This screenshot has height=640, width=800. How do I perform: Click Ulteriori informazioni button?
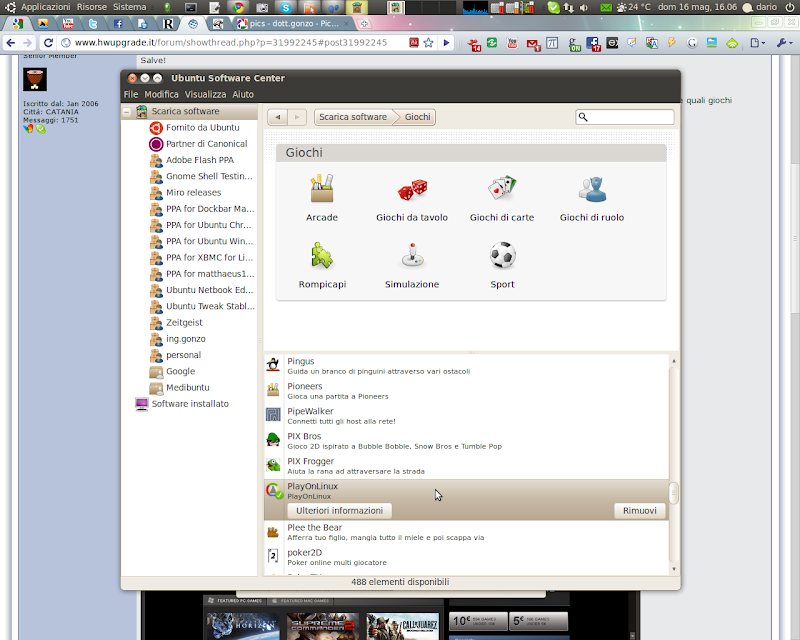340,510
